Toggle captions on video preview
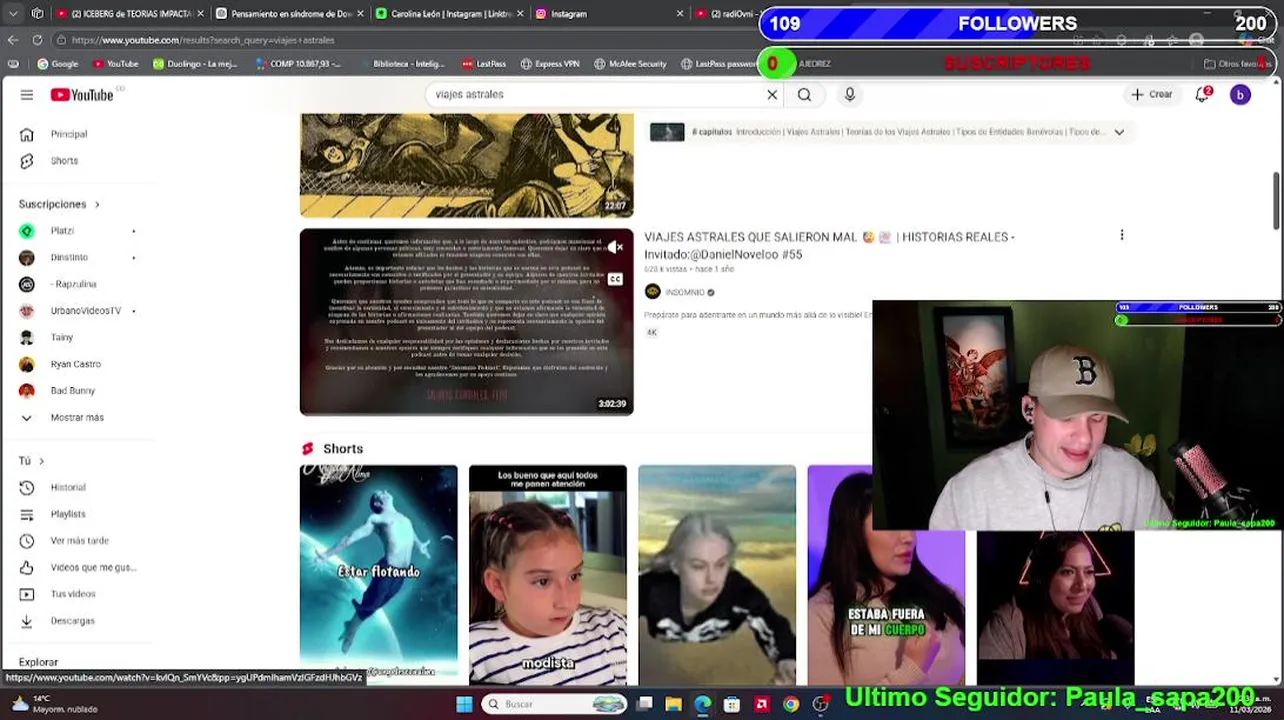This screenshot has width=1284, height=720. coord(615,279)
